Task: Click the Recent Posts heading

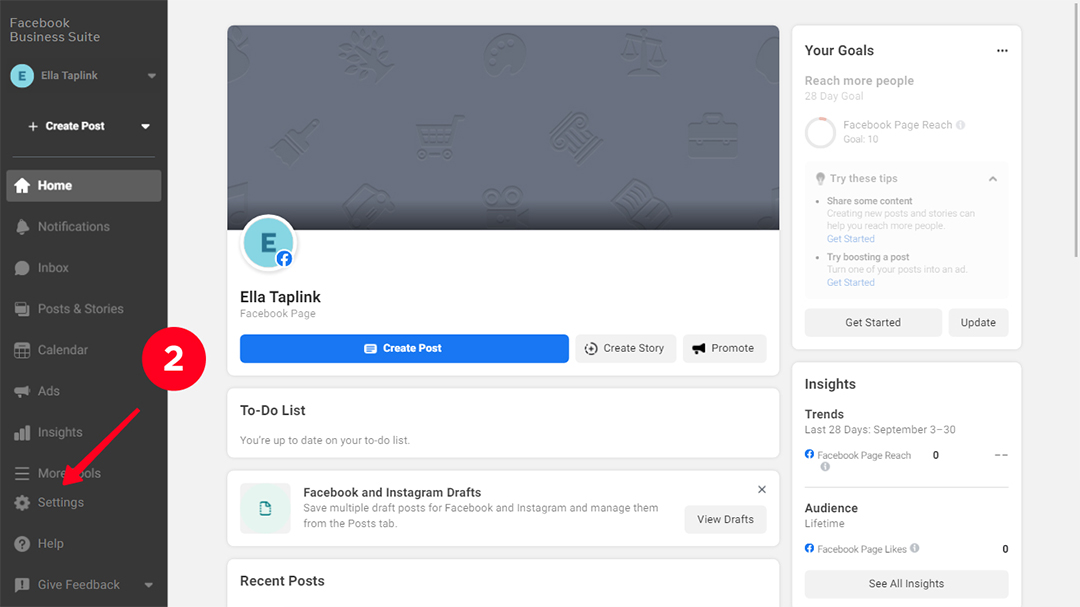Action: click(x=282, y=581)
